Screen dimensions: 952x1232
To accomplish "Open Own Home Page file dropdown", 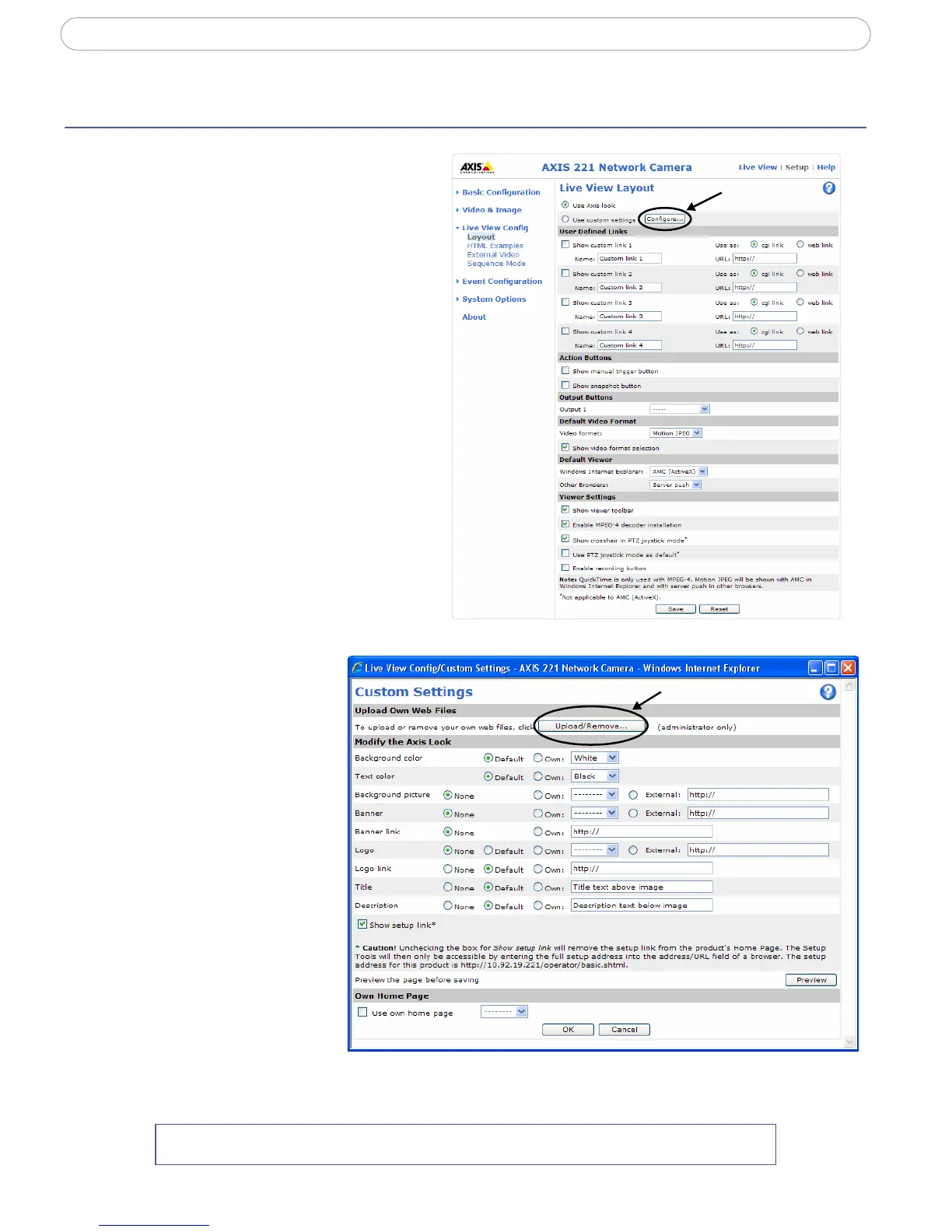I will 504,1012.
